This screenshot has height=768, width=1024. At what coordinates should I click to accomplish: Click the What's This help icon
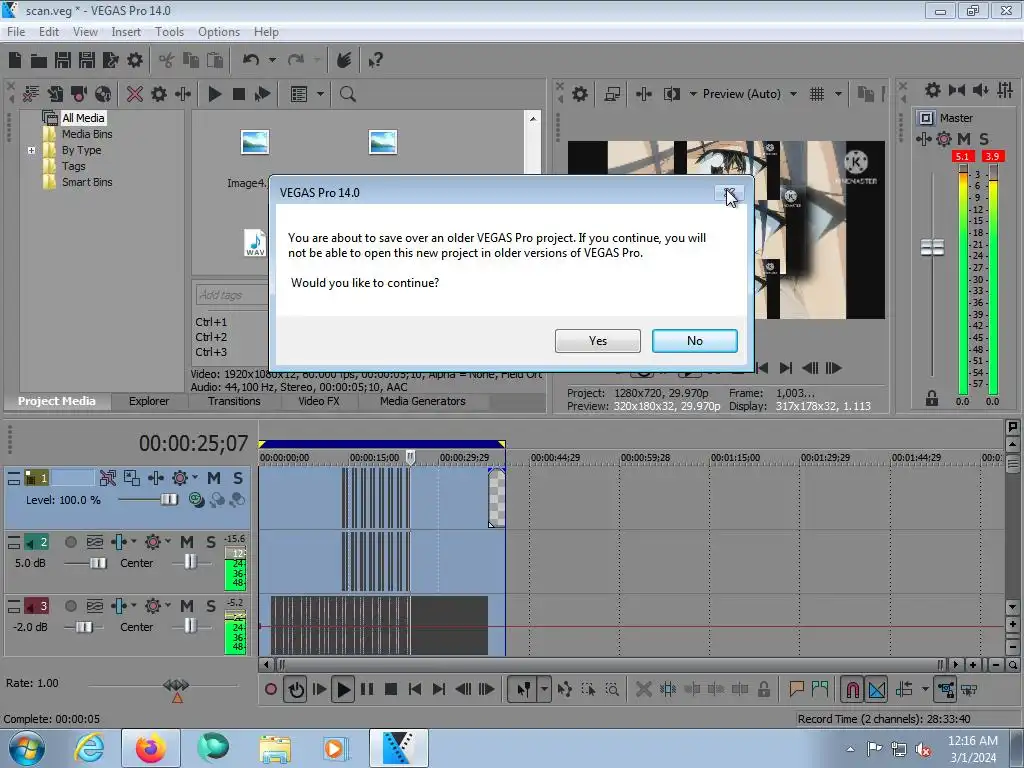(375, 61)
